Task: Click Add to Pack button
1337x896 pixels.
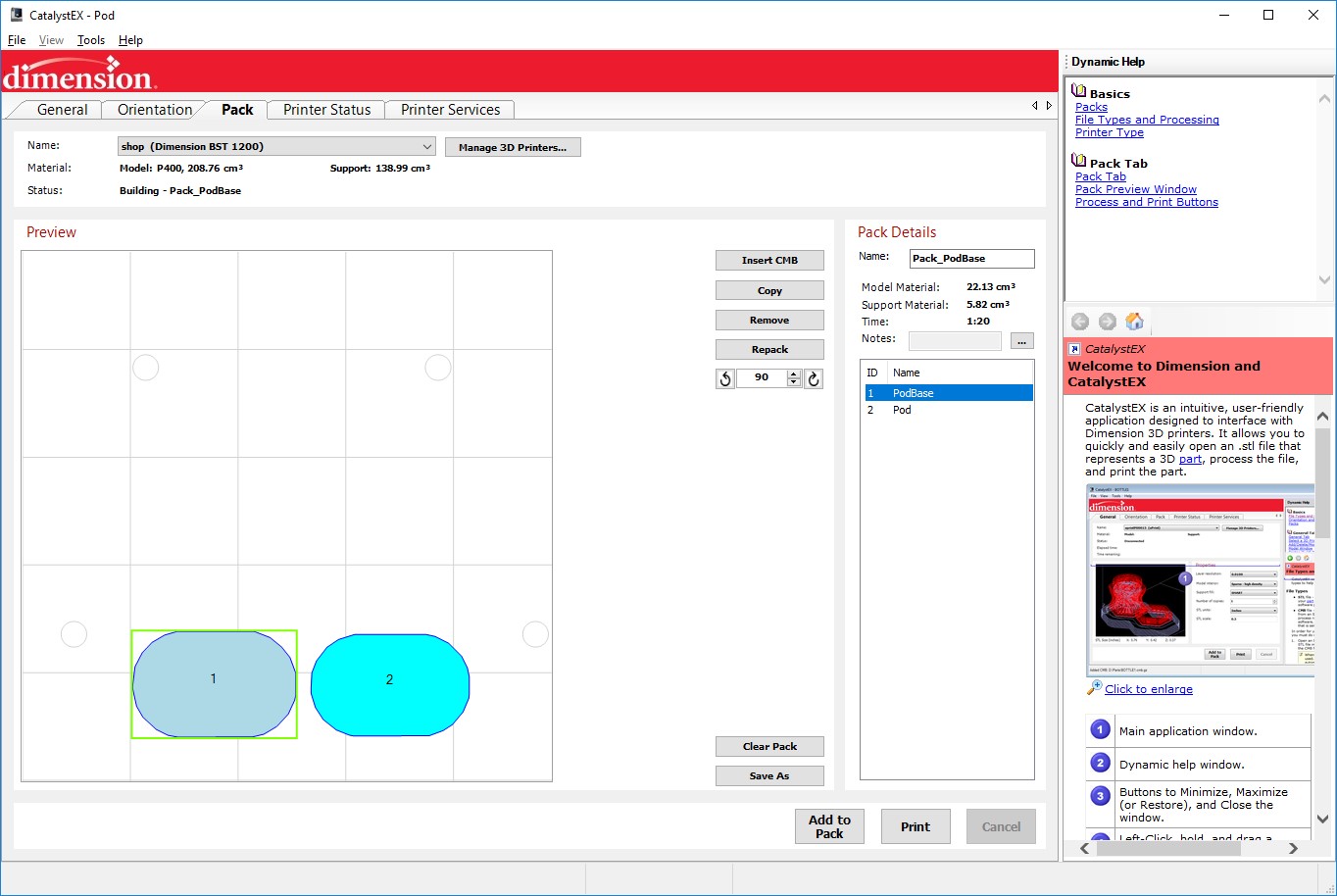Action: pyautogui.click(x=829, y=826)
